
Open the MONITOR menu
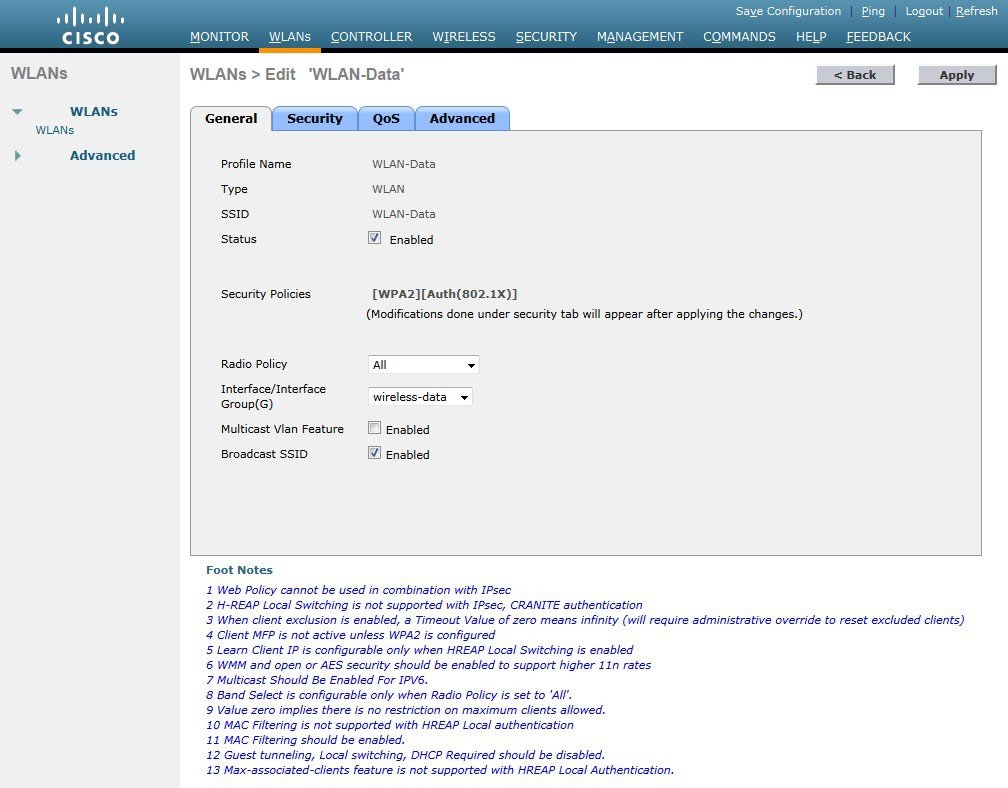[x=219, y=36]
